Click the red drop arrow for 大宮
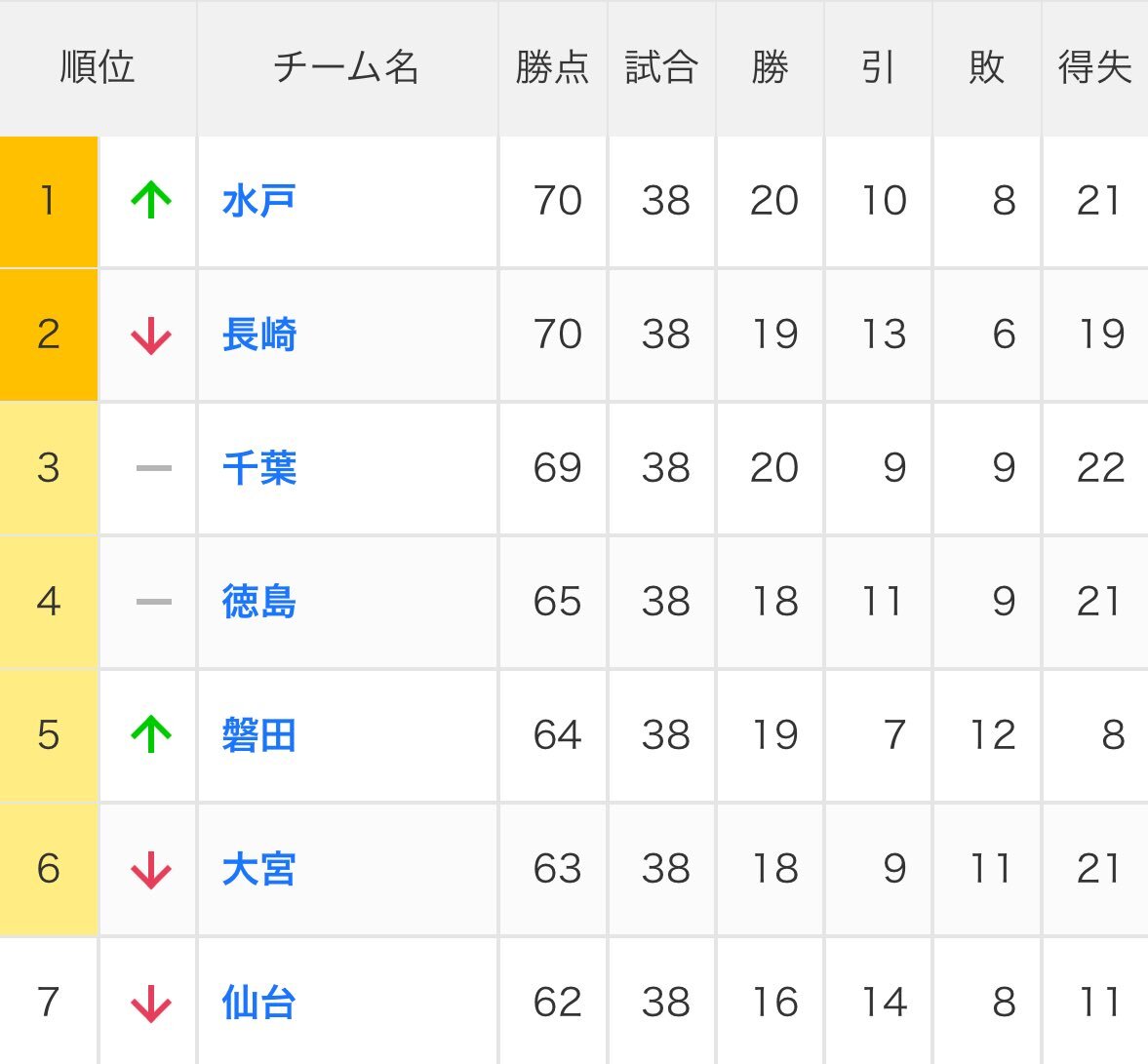This screenshot has width=1148, height=1064. (148, 869)
